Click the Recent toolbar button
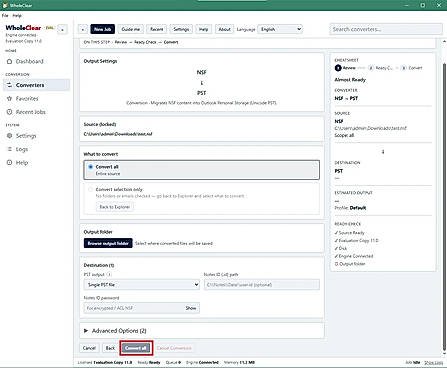 pos(157,29)
